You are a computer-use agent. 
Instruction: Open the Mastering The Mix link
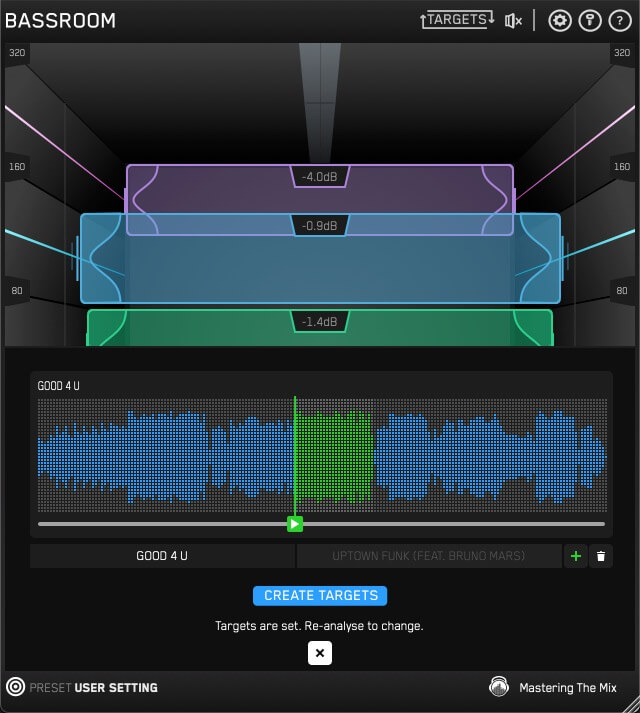[568, 688]
